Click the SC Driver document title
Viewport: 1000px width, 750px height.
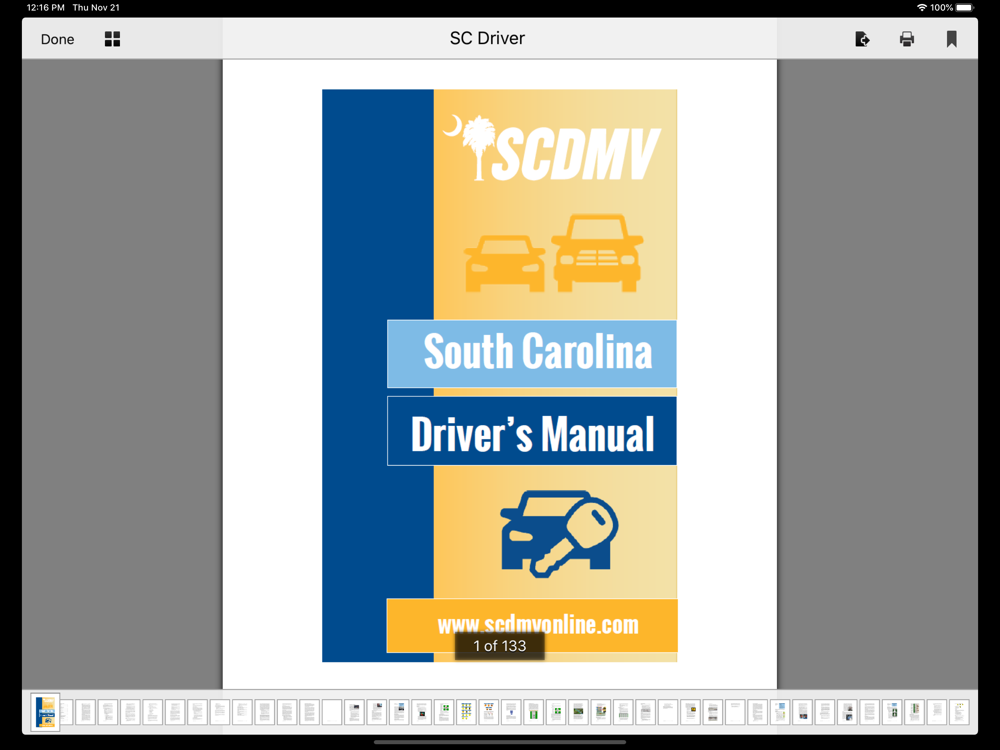487,38
